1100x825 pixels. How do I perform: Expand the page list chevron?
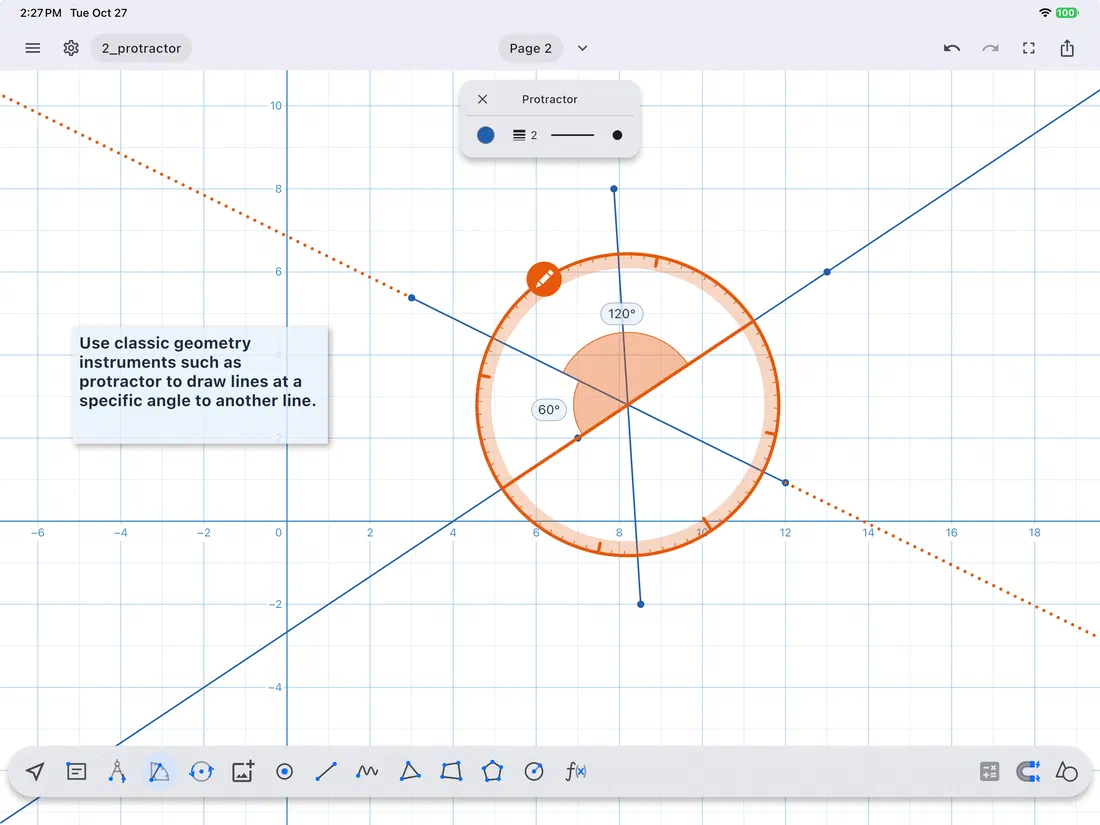(x=582, y=48)
